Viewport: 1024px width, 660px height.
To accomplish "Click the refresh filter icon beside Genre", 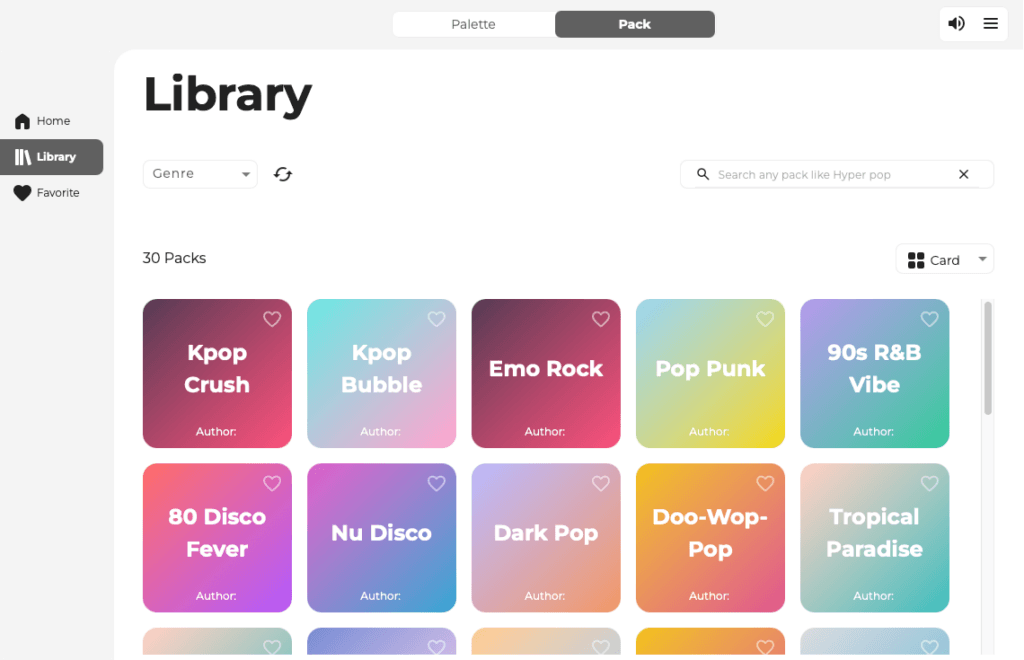I will click(x=283, y=174).
